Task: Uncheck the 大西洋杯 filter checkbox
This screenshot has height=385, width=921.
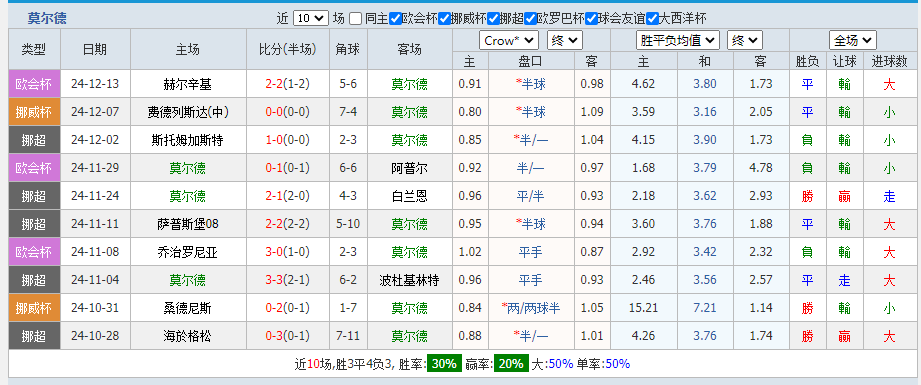Action: [x=653, y=19]
